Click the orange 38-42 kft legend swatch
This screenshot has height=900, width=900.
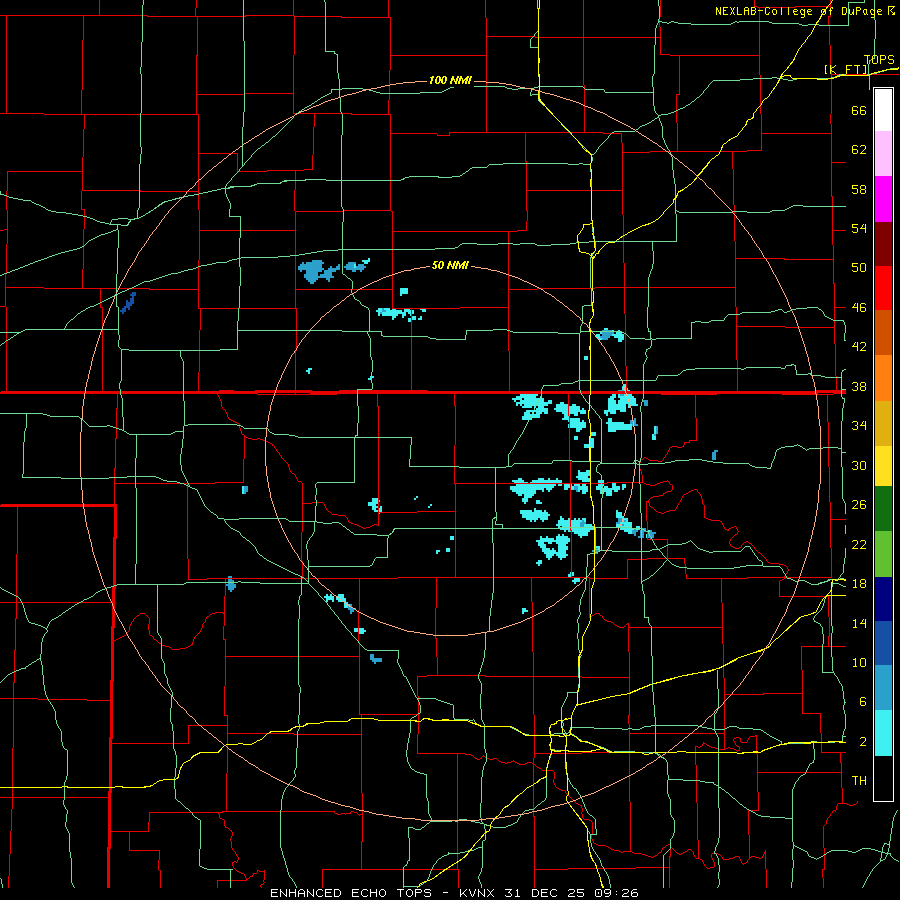coord(883,378)
